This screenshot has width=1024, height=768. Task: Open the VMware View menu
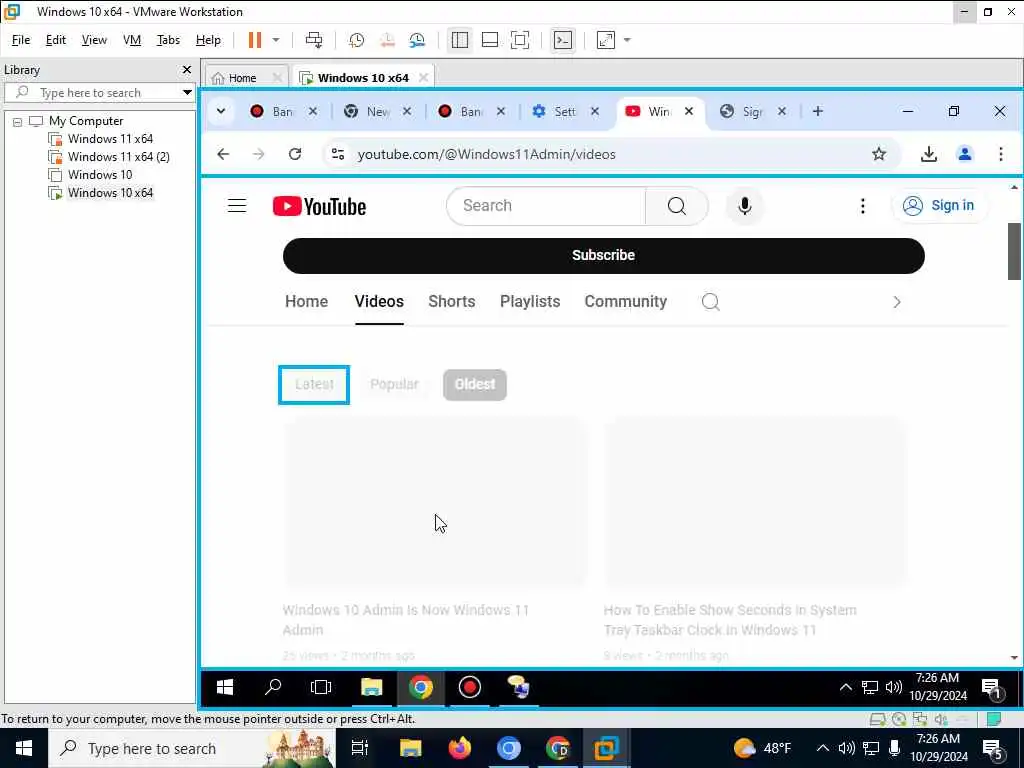94,40
